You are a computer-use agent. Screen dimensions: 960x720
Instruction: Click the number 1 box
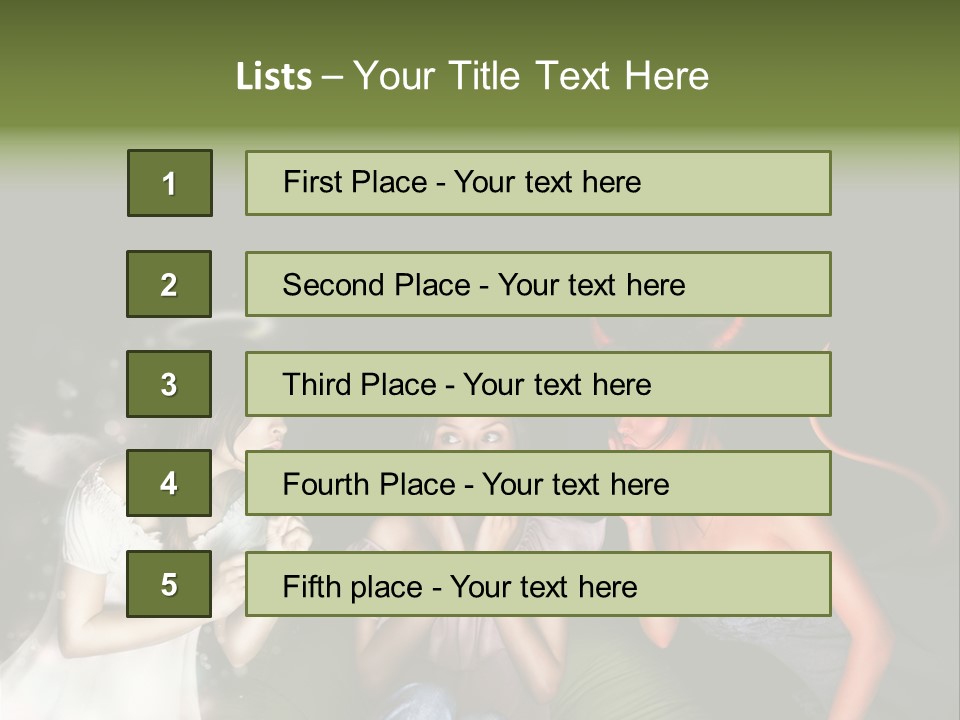(x=169, y=183)
